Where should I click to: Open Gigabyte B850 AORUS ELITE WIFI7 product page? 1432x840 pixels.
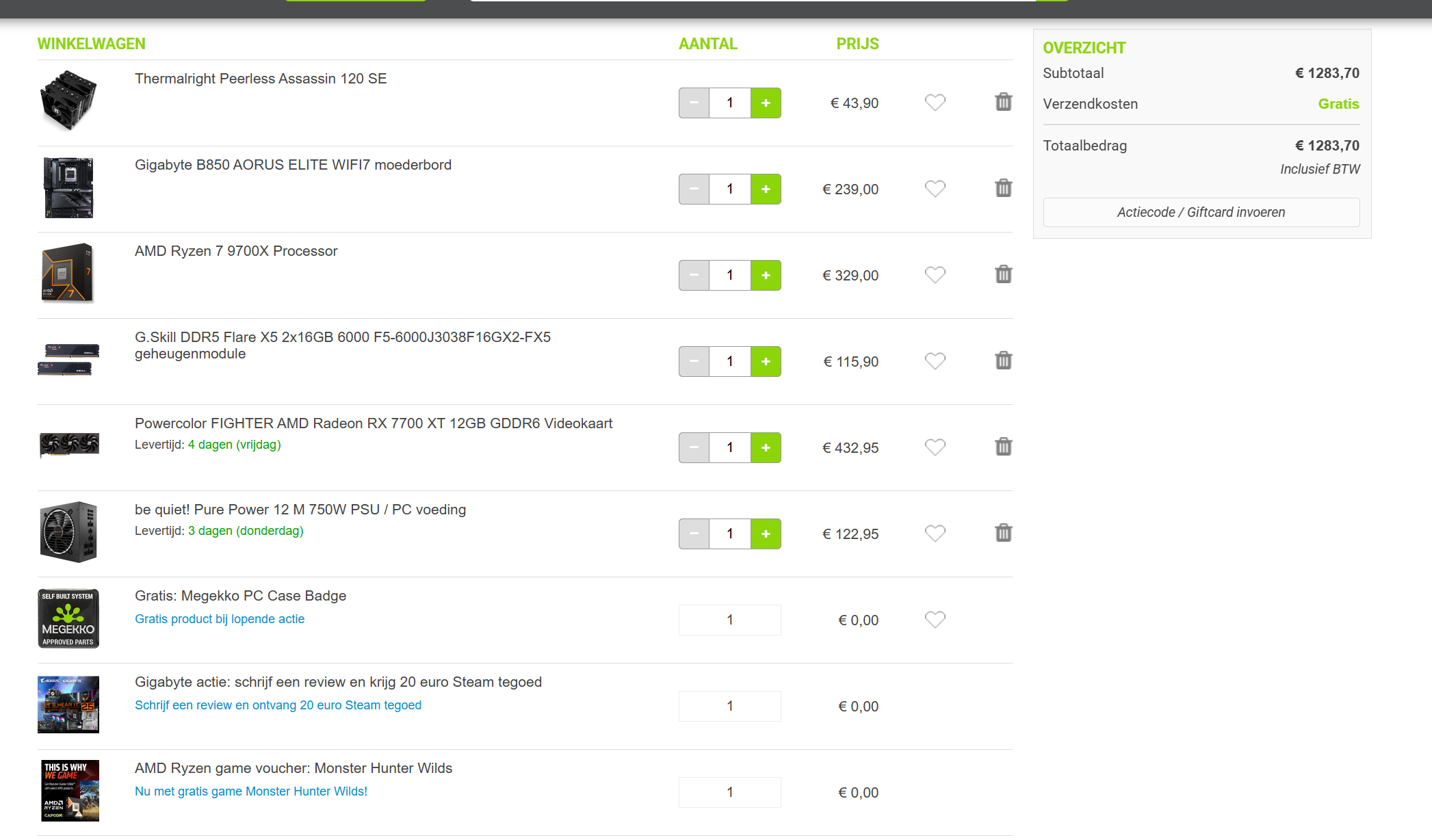coord(293,165)
